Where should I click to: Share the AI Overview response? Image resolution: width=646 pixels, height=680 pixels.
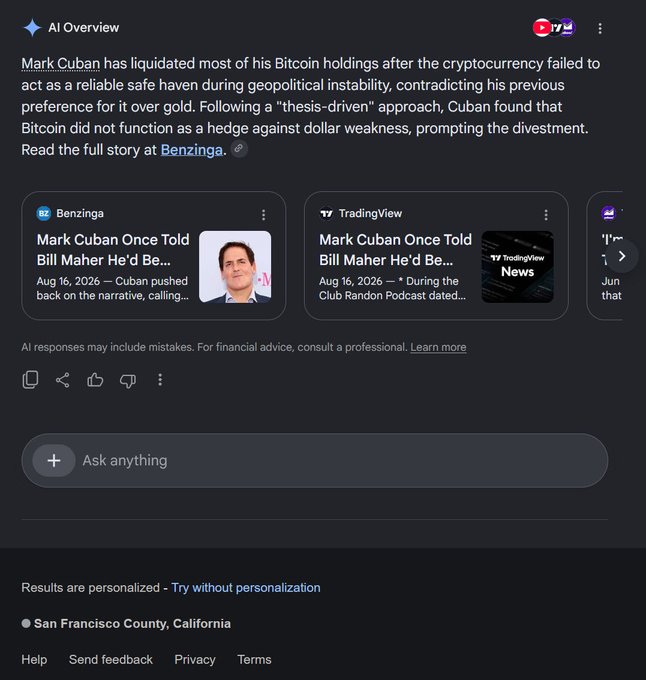62,380
